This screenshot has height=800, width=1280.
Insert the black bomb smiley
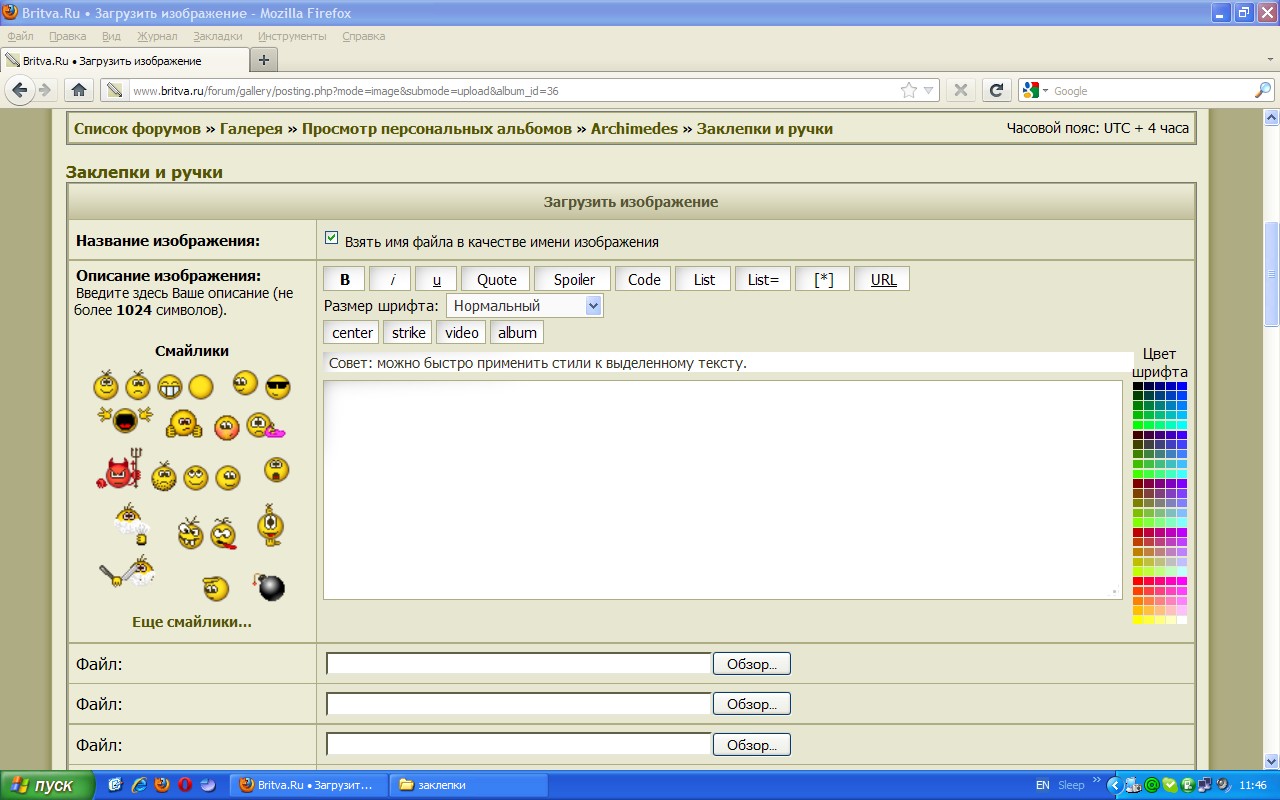click(269, 586)
